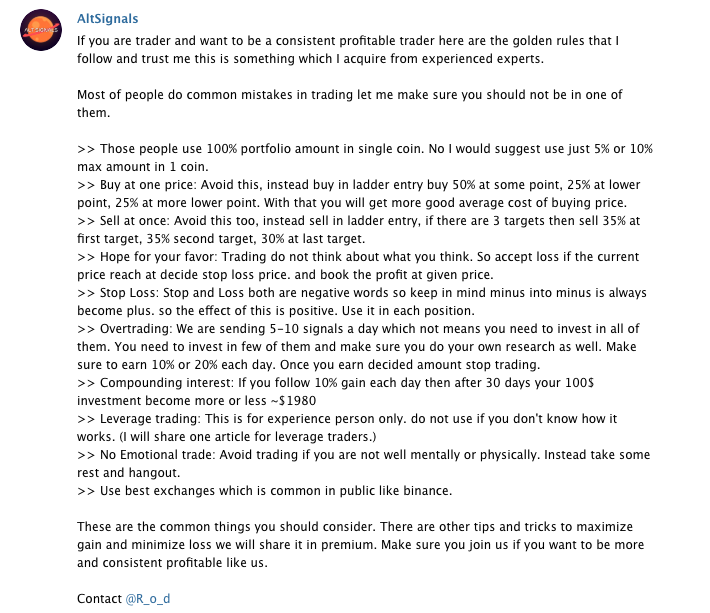The image size is (710, 613).
Task: Click the Sell at once rule
Action: pyautogui.click(x=360, y=230)
